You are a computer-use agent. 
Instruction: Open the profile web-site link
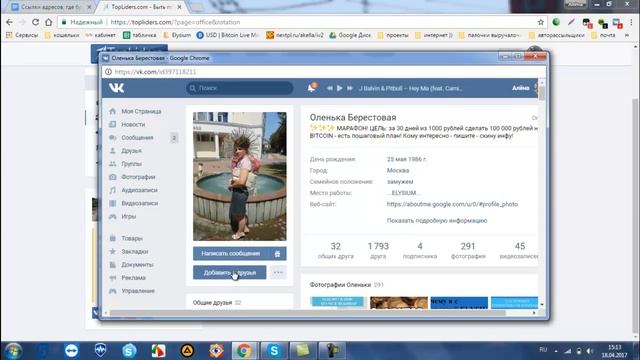point(452,204)
